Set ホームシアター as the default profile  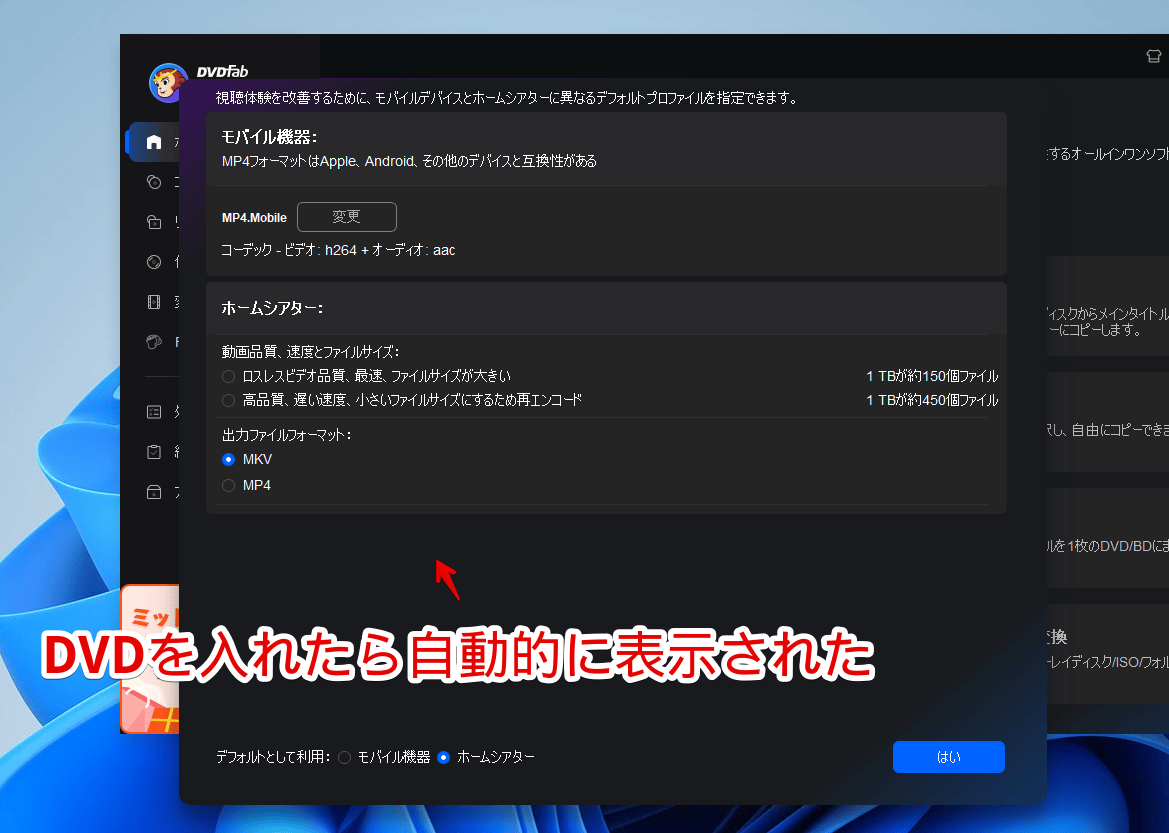point(444,758)
